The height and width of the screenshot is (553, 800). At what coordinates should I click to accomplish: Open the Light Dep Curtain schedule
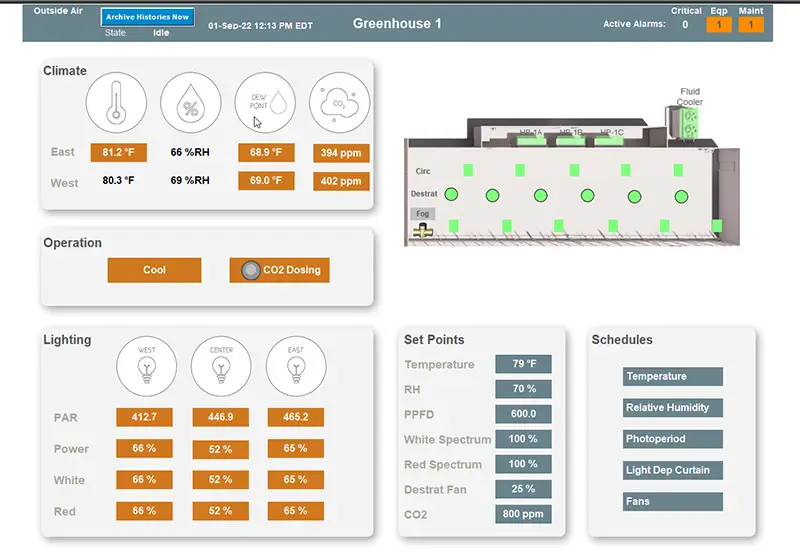(672, 470)
